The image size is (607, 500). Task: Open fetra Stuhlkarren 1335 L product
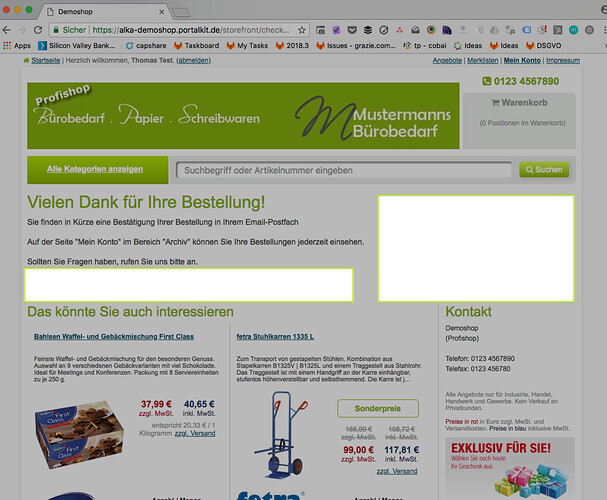click(276, 337)
